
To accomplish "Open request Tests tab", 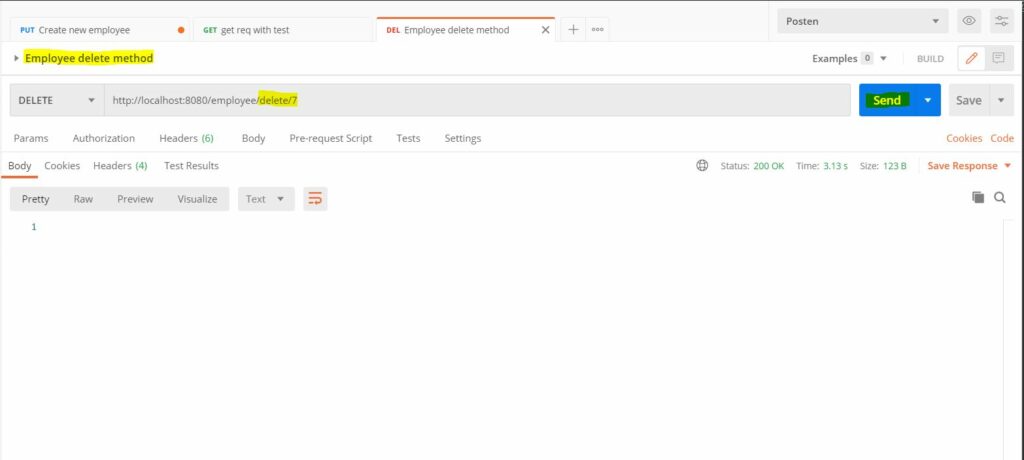I will tap(408, 138).
